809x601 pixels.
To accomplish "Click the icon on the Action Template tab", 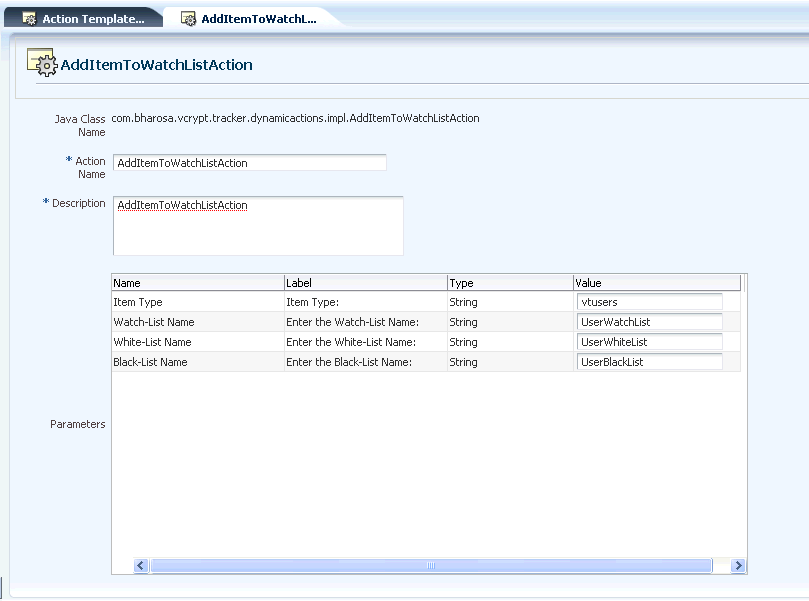I will pyautogui.click(x=29, y=16).
